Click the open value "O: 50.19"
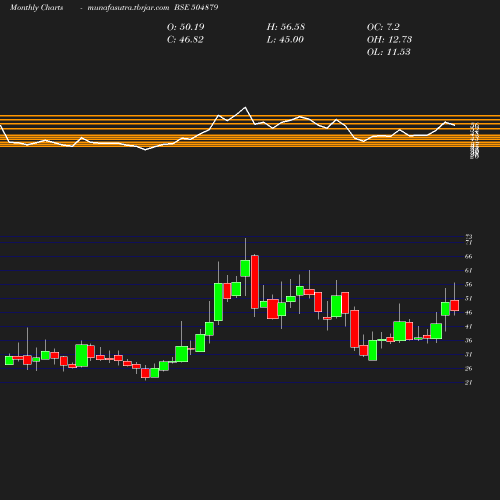 coord(185,27)
